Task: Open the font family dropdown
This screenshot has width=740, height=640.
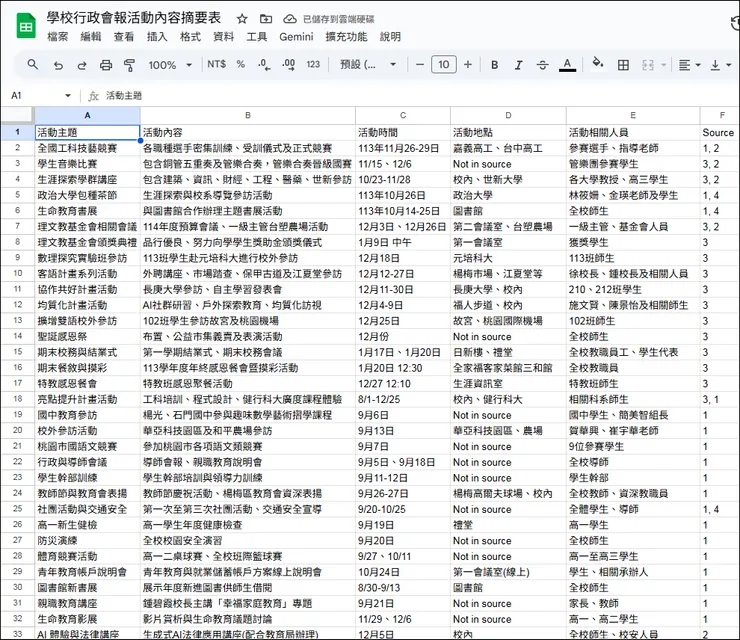Action: [x=368, y=65]
